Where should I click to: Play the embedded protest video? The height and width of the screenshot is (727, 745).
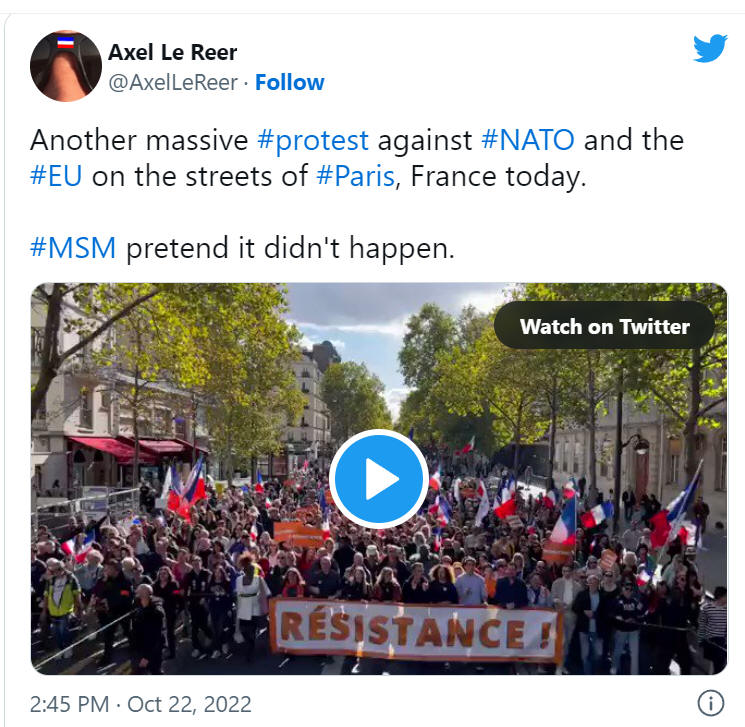pos(379,478)
